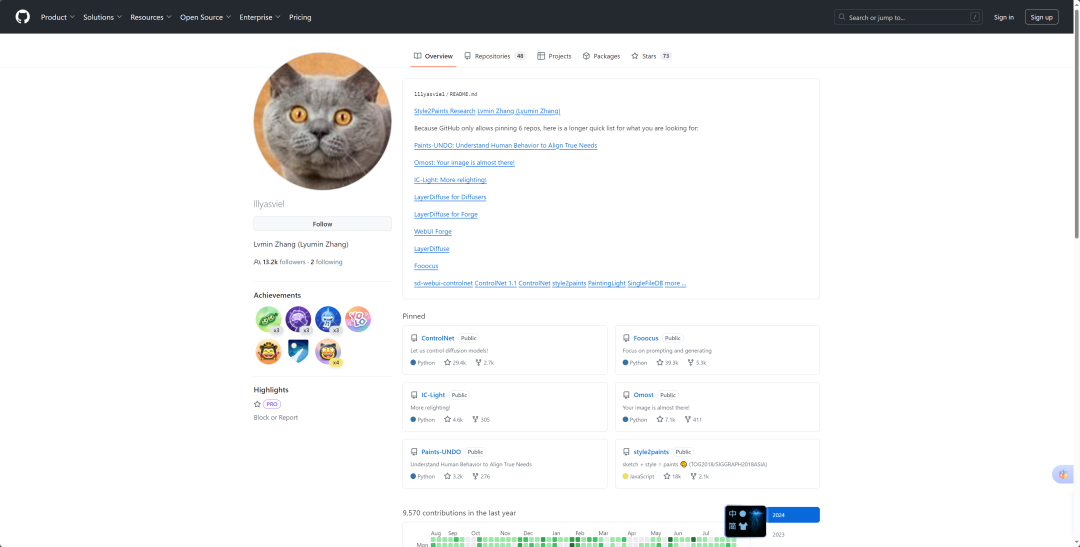The height and width of the screenshot is (547, 1080).
Task: Open the 2 following list
Action: point(326,262)
